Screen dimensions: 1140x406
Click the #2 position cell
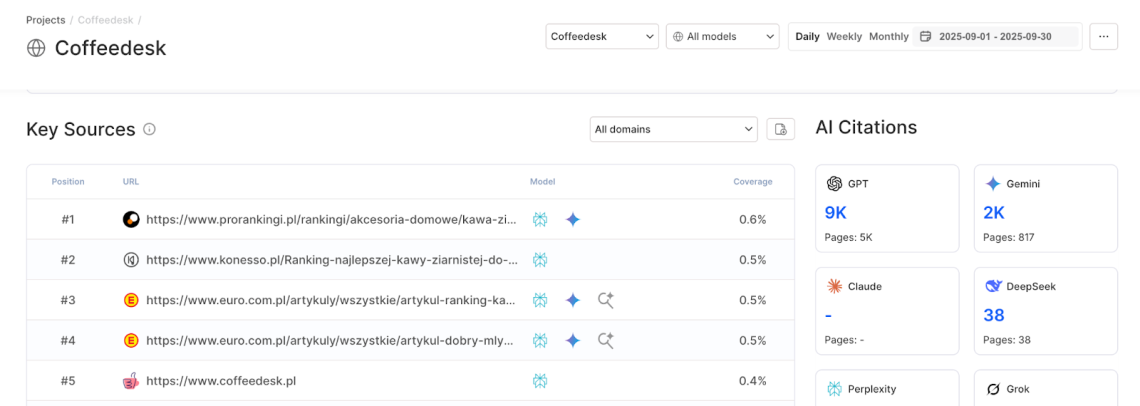pos(68,260)
